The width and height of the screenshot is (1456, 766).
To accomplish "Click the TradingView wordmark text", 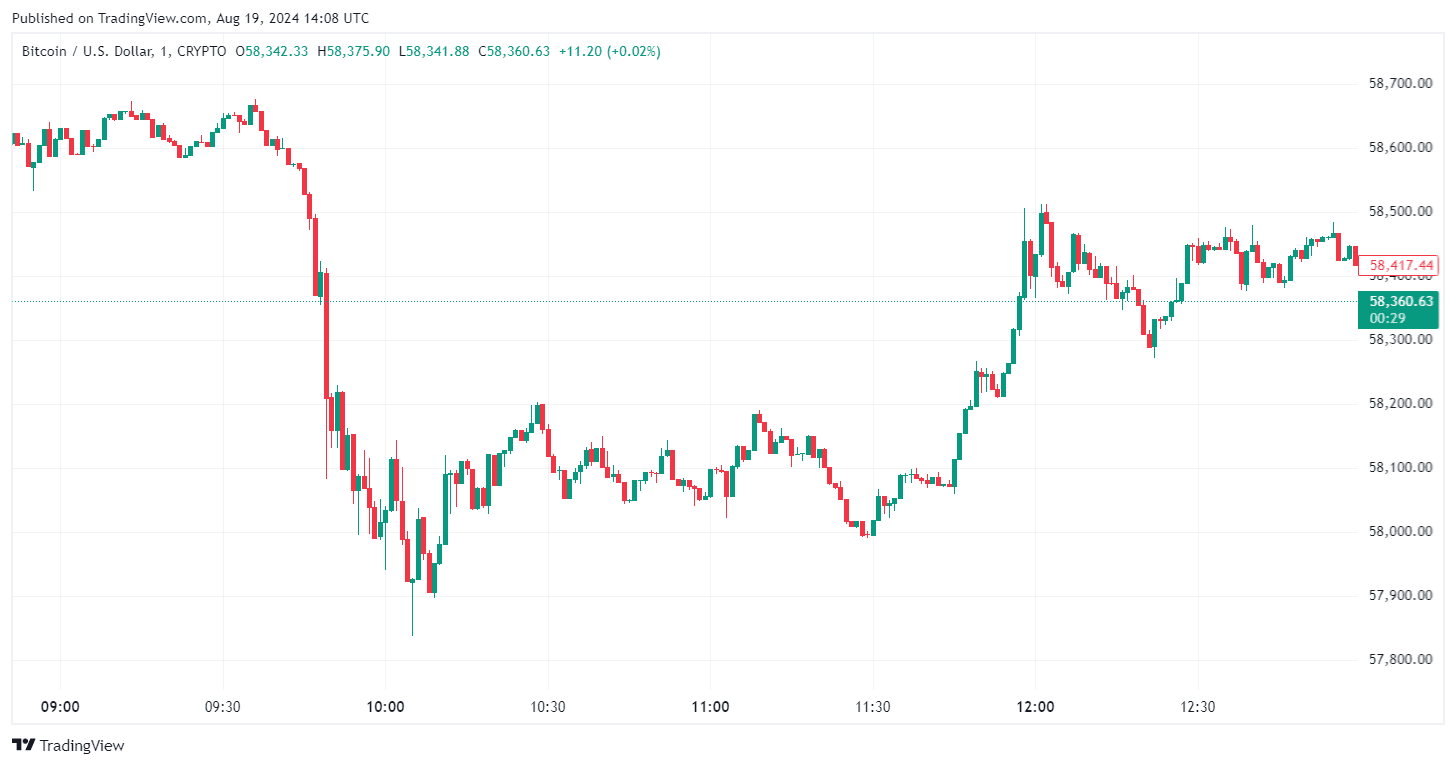I will [82, 745].
